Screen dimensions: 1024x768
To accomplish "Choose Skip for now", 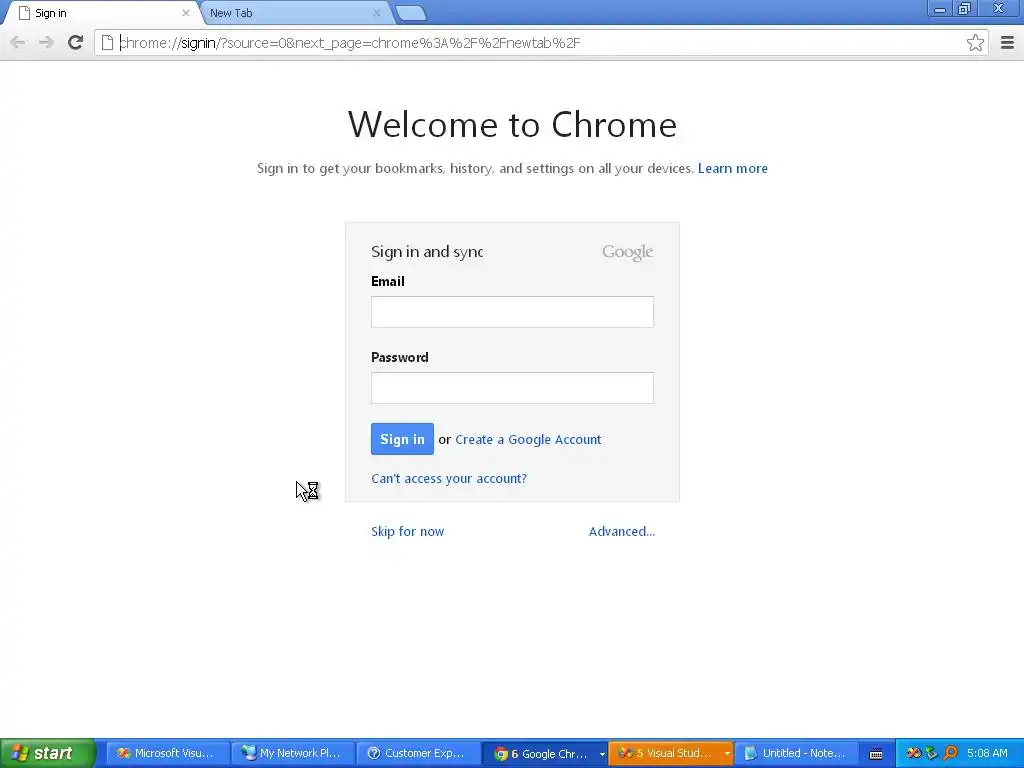I will pyautogui.click(x=408, y=532).
